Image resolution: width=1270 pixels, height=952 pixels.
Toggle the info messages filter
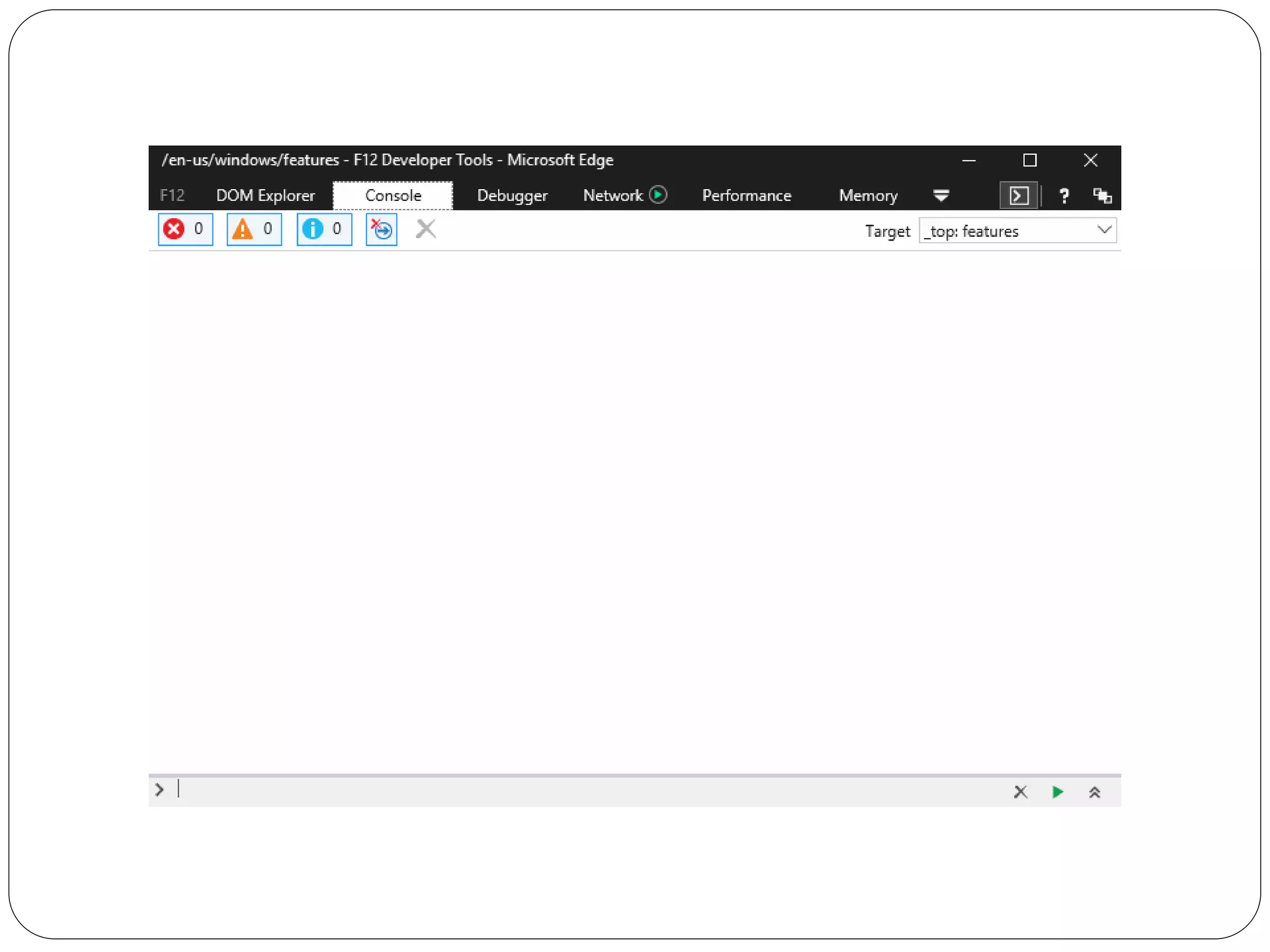click(x=324, y=229)
